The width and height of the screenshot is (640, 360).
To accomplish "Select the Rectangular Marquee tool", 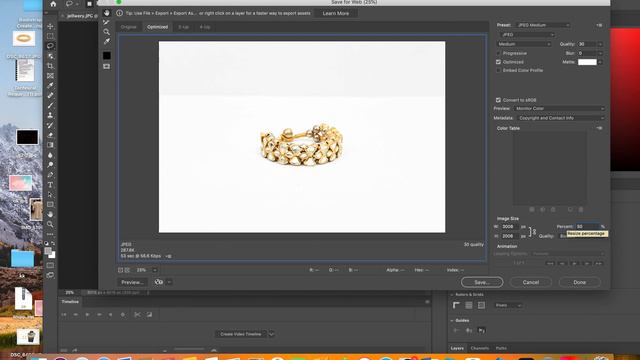I will (x=50, y=36).
